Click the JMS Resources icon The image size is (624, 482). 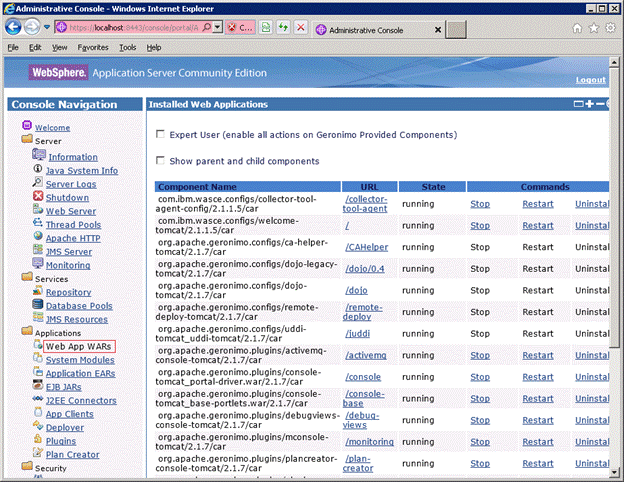point(38,317)
